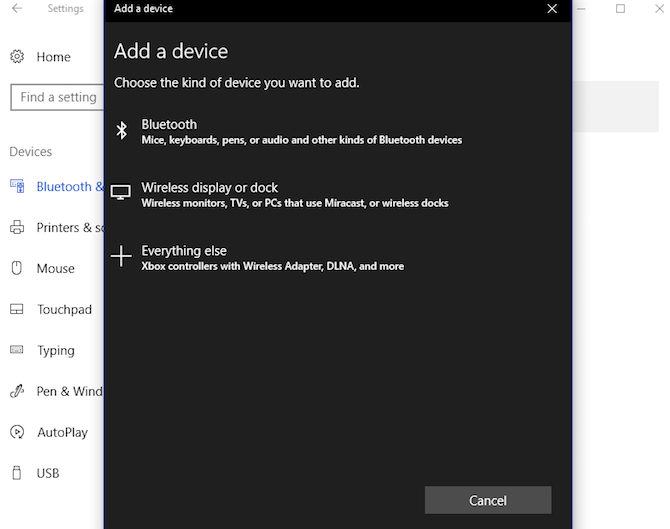
Task: Click the Devices heading in sidebar
Action: pyautogui.click(x=31, y=152)
